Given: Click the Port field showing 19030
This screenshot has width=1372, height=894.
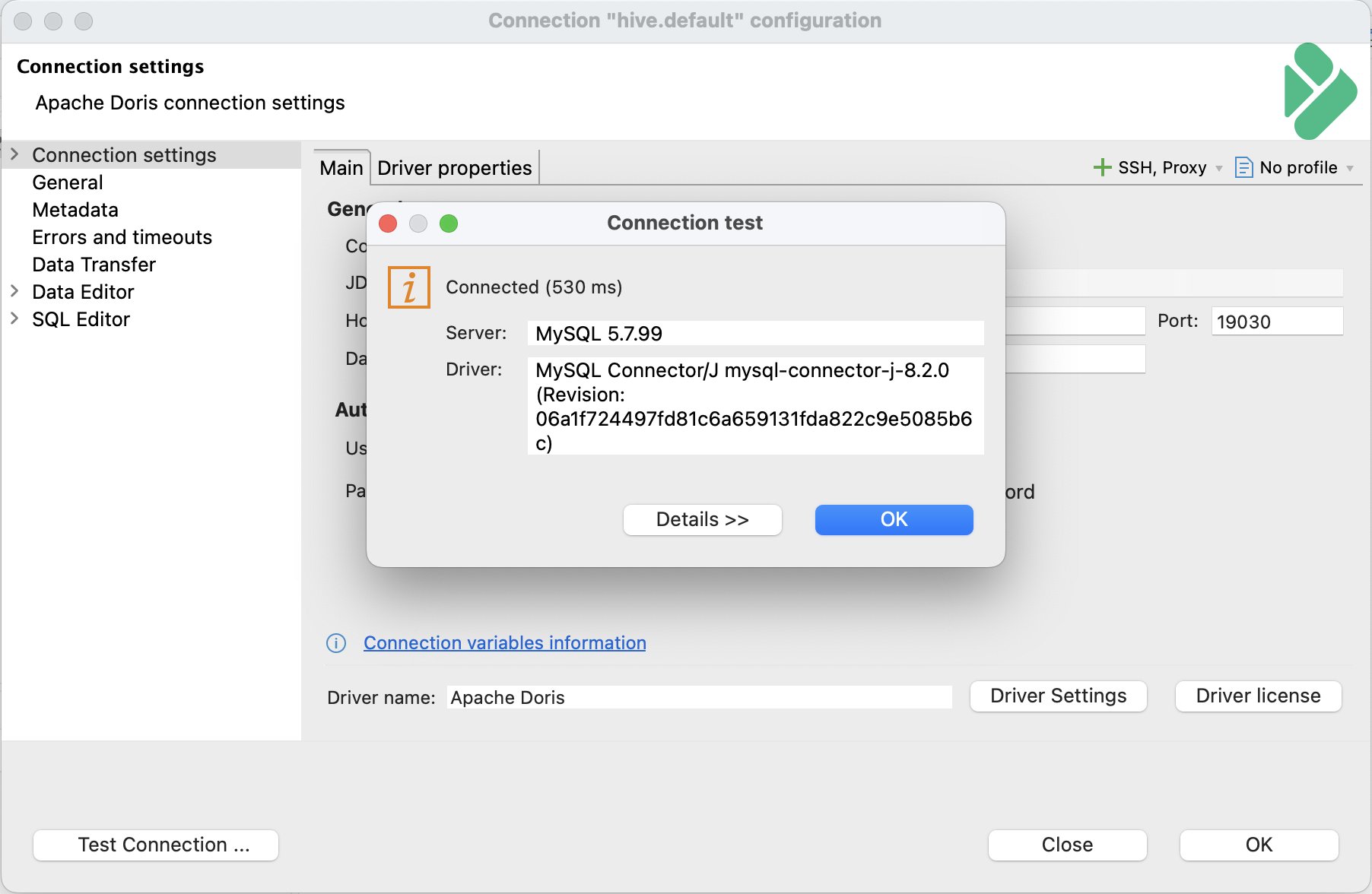Looking at the screenshot, I should point(1277,321).
